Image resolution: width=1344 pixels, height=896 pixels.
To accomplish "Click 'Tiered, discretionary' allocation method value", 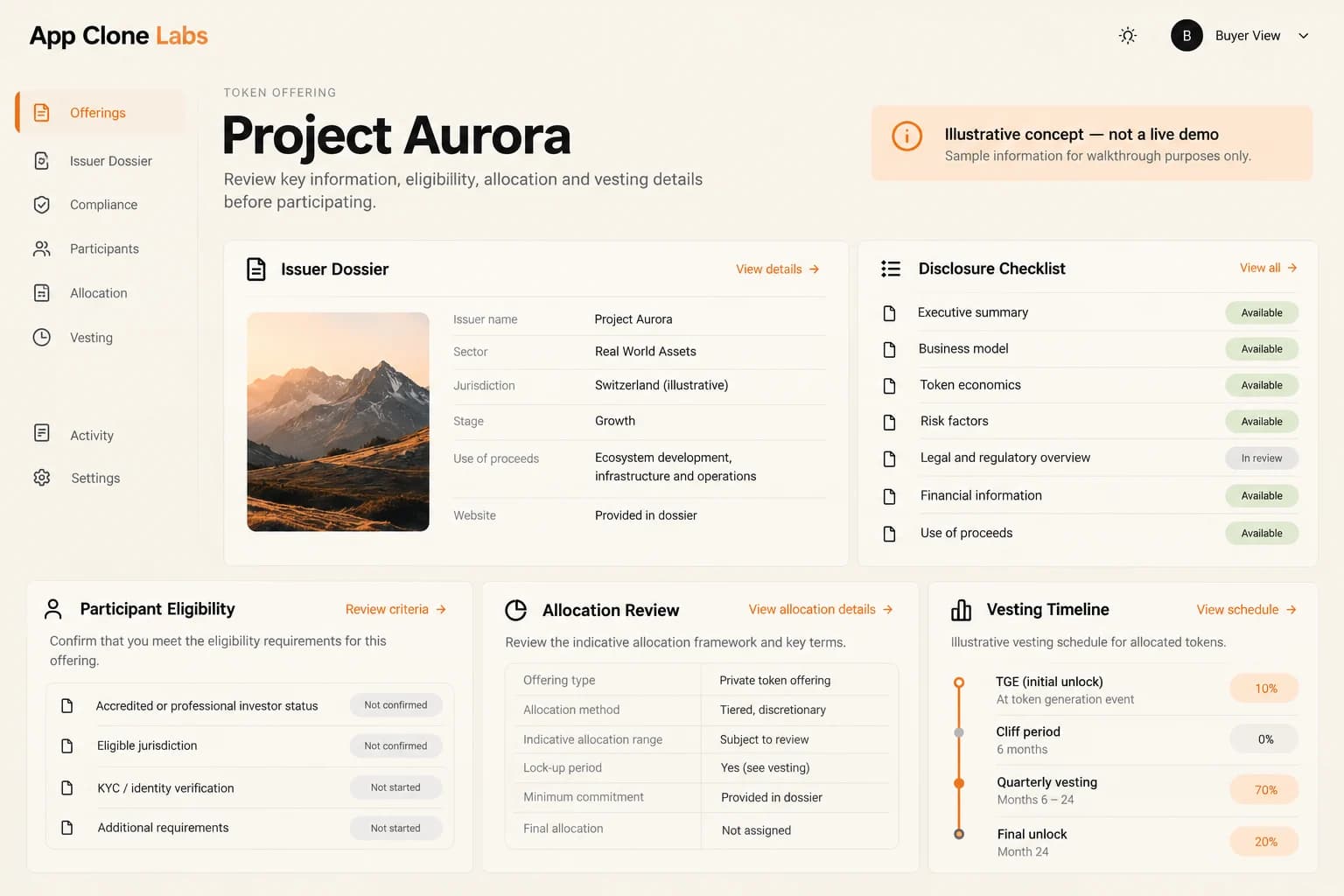I will [x=773, y=710].
